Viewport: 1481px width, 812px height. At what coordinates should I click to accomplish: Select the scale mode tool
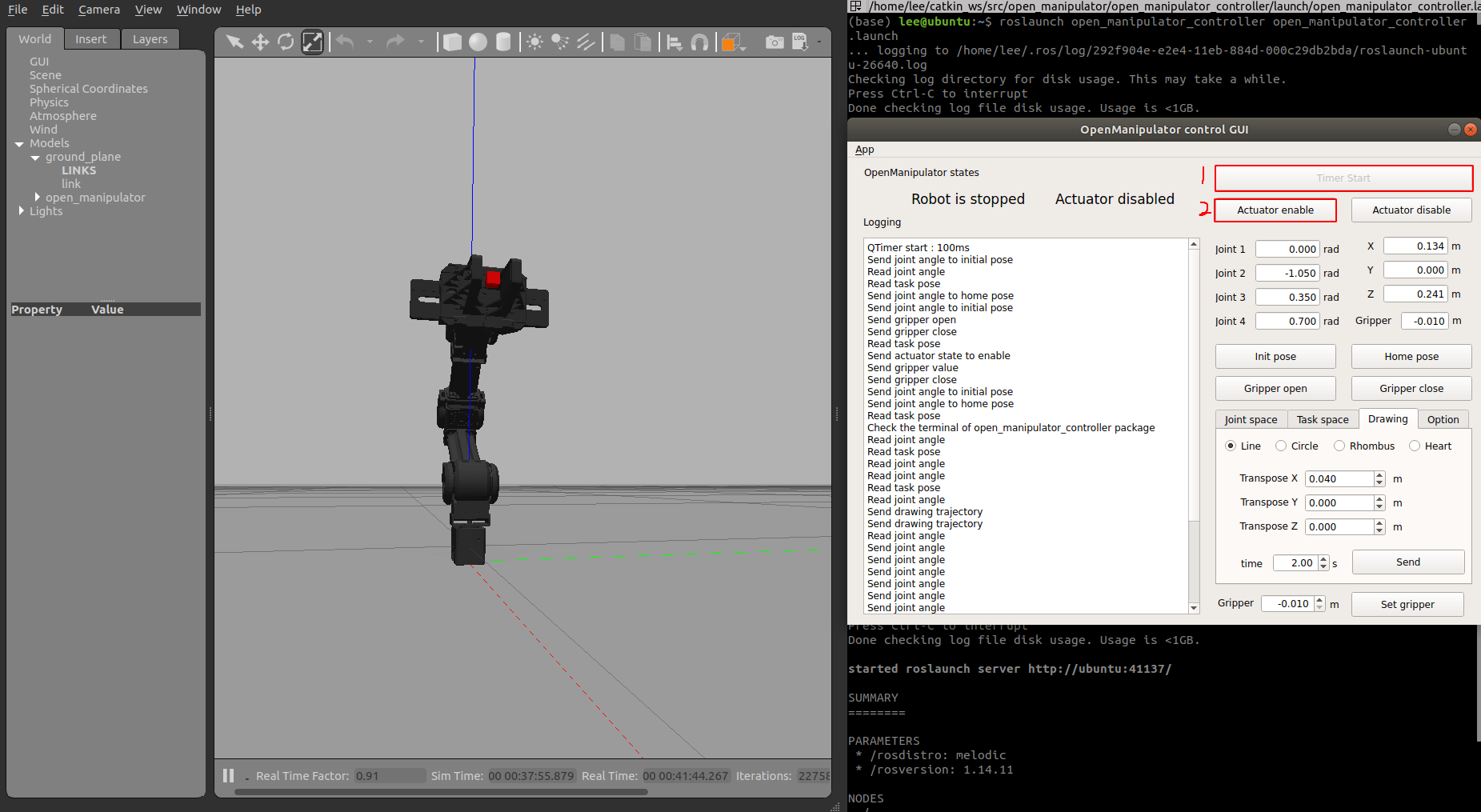312,42
